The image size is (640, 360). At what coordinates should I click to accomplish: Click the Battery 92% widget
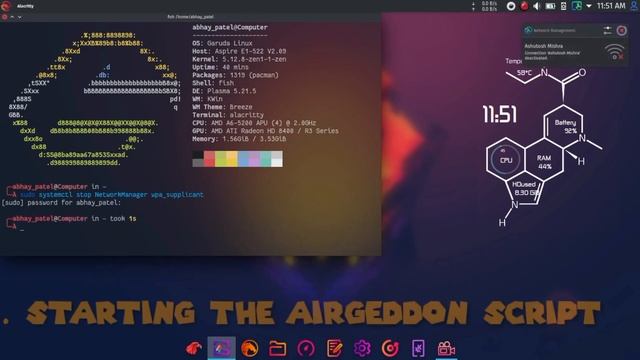566,127
